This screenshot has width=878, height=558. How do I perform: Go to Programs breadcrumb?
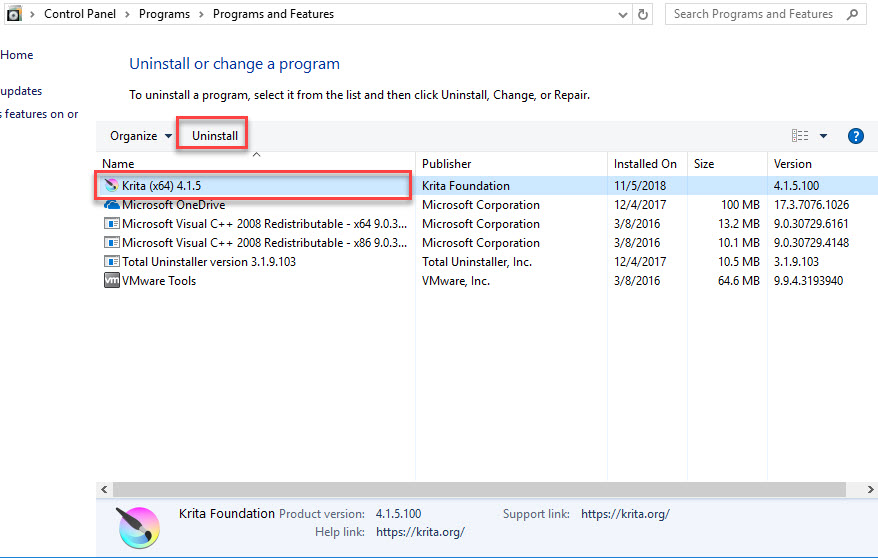[164, 14]
